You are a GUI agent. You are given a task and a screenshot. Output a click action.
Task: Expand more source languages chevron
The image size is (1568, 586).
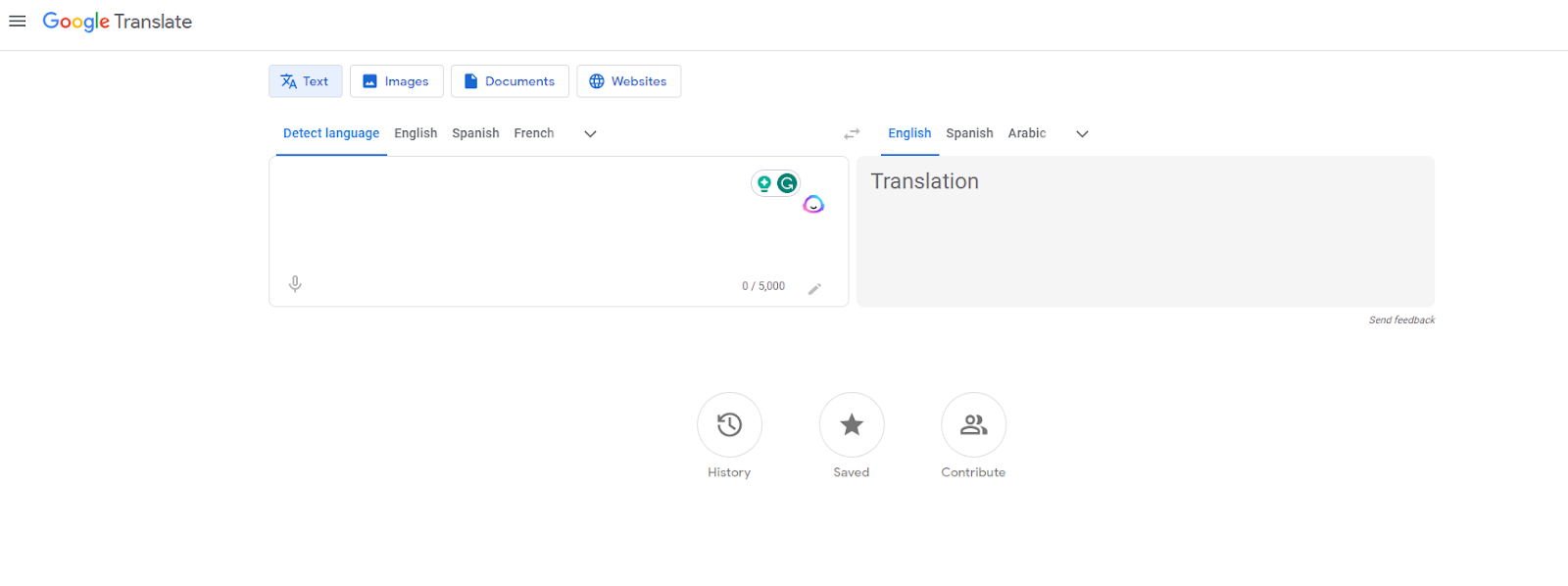point(590,134)
